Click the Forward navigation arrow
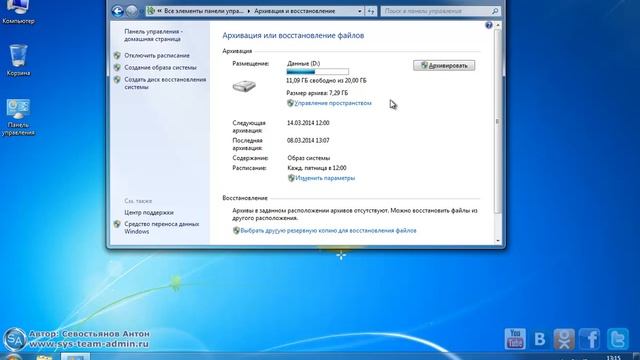 131,11
